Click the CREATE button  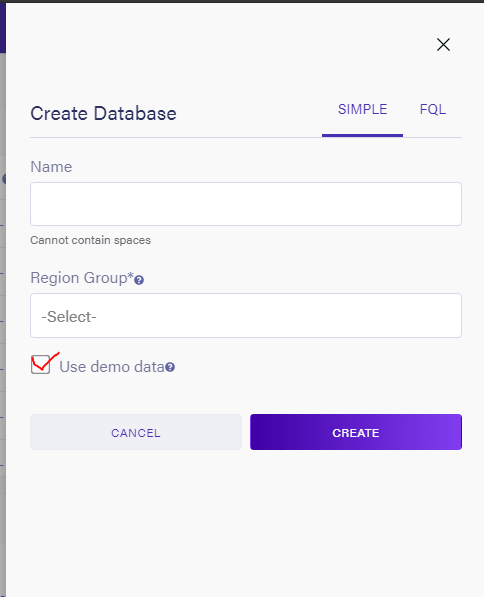(x=356, y=432)
